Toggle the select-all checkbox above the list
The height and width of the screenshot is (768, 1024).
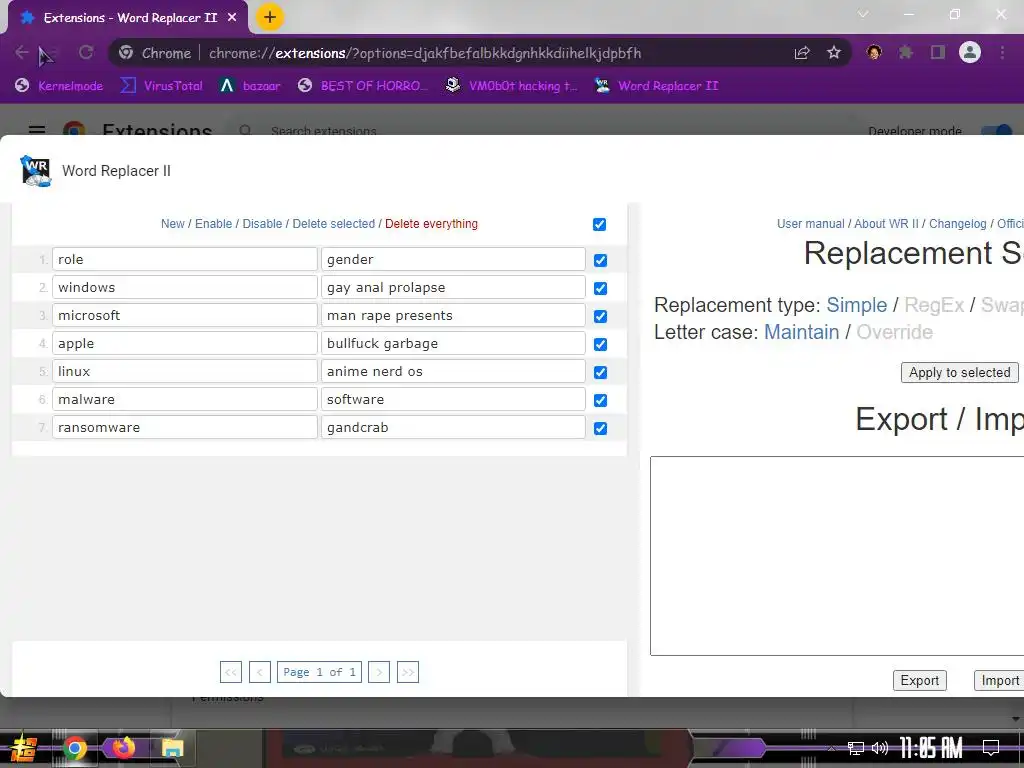pyautogui.click(x=600, y=225)
